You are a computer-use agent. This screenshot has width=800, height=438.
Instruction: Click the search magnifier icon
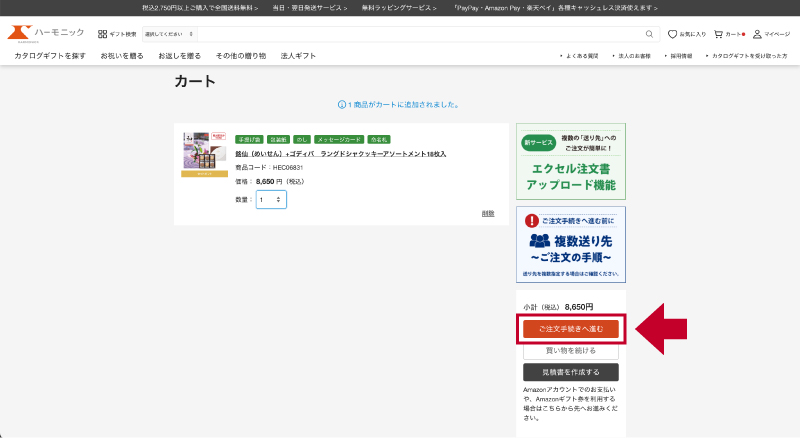pos(649,34)
